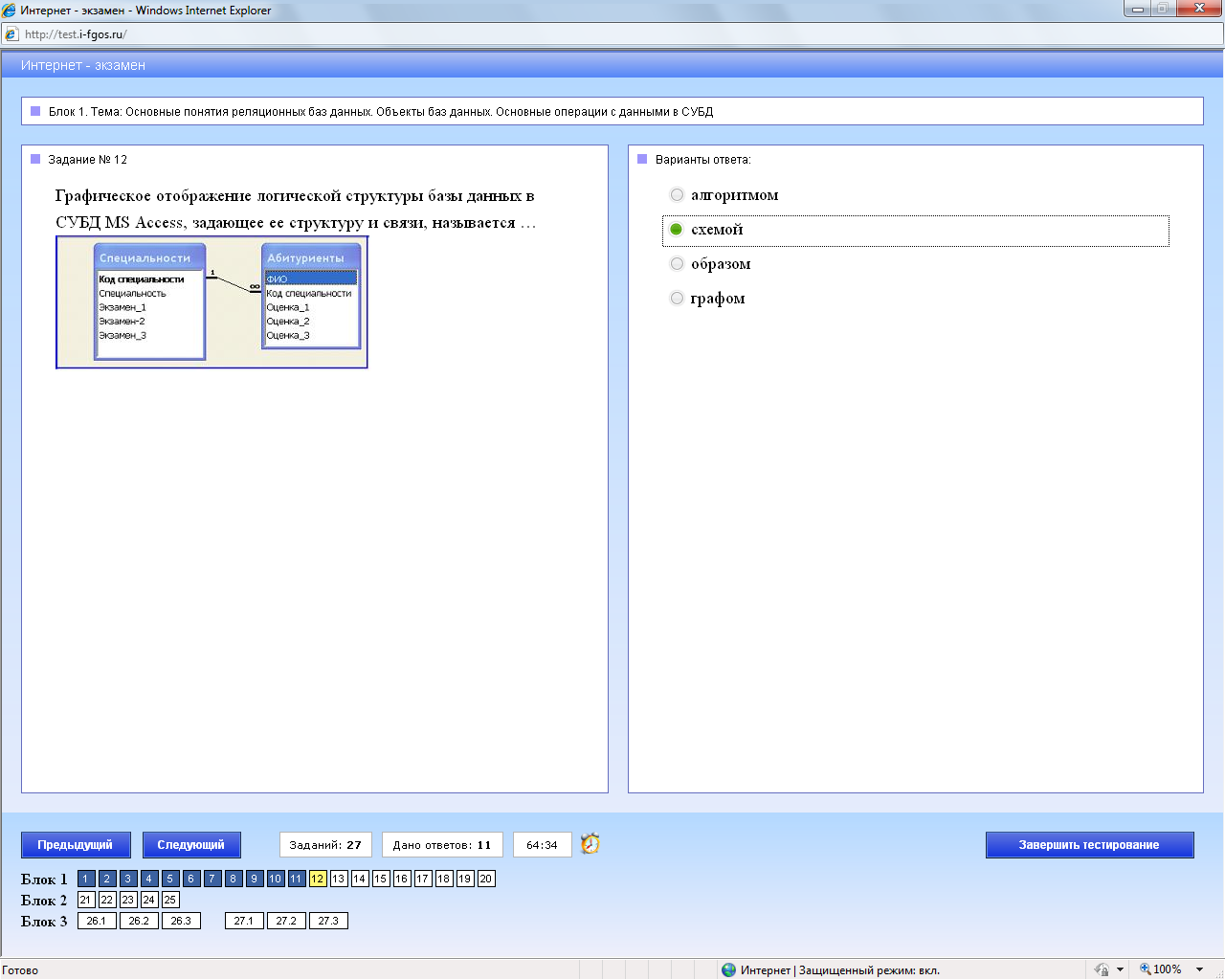
Task: Open task 27.1 in Блок 3
Action: coord(244,921)
